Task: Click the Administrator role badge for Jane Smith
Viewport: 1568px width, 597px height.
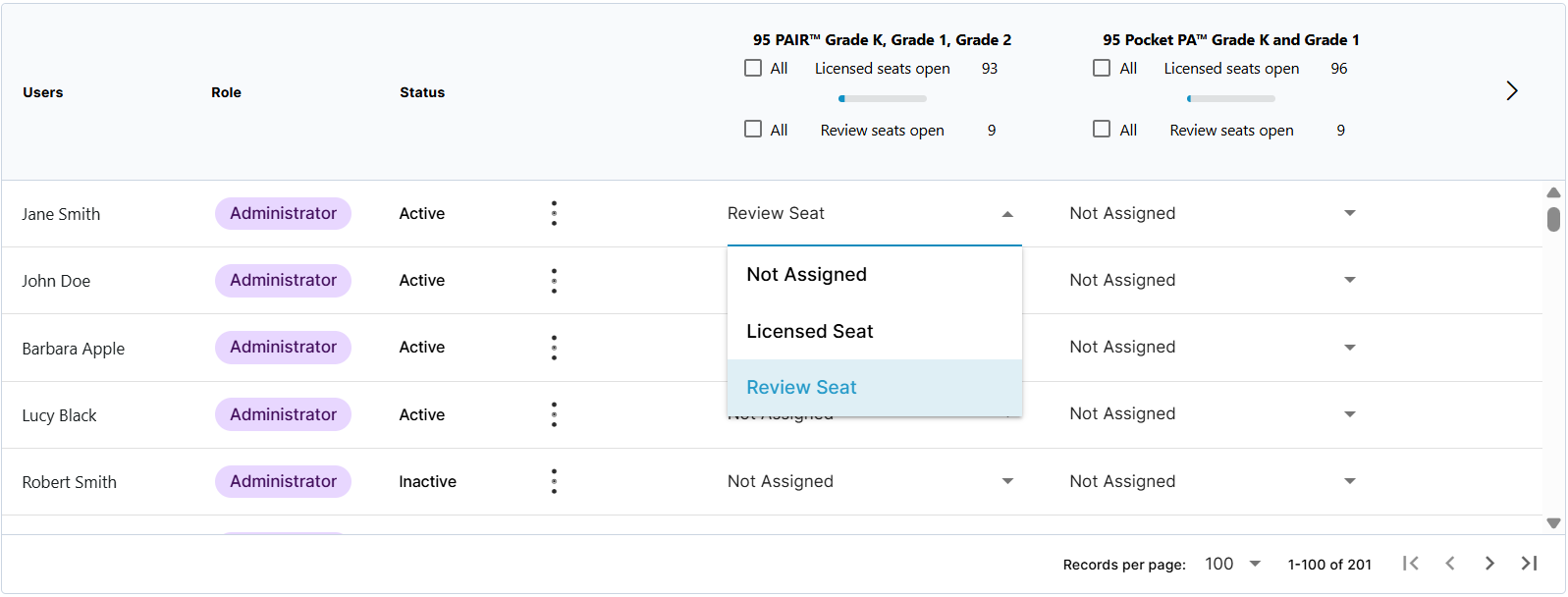Action: [x=283, y=213]
